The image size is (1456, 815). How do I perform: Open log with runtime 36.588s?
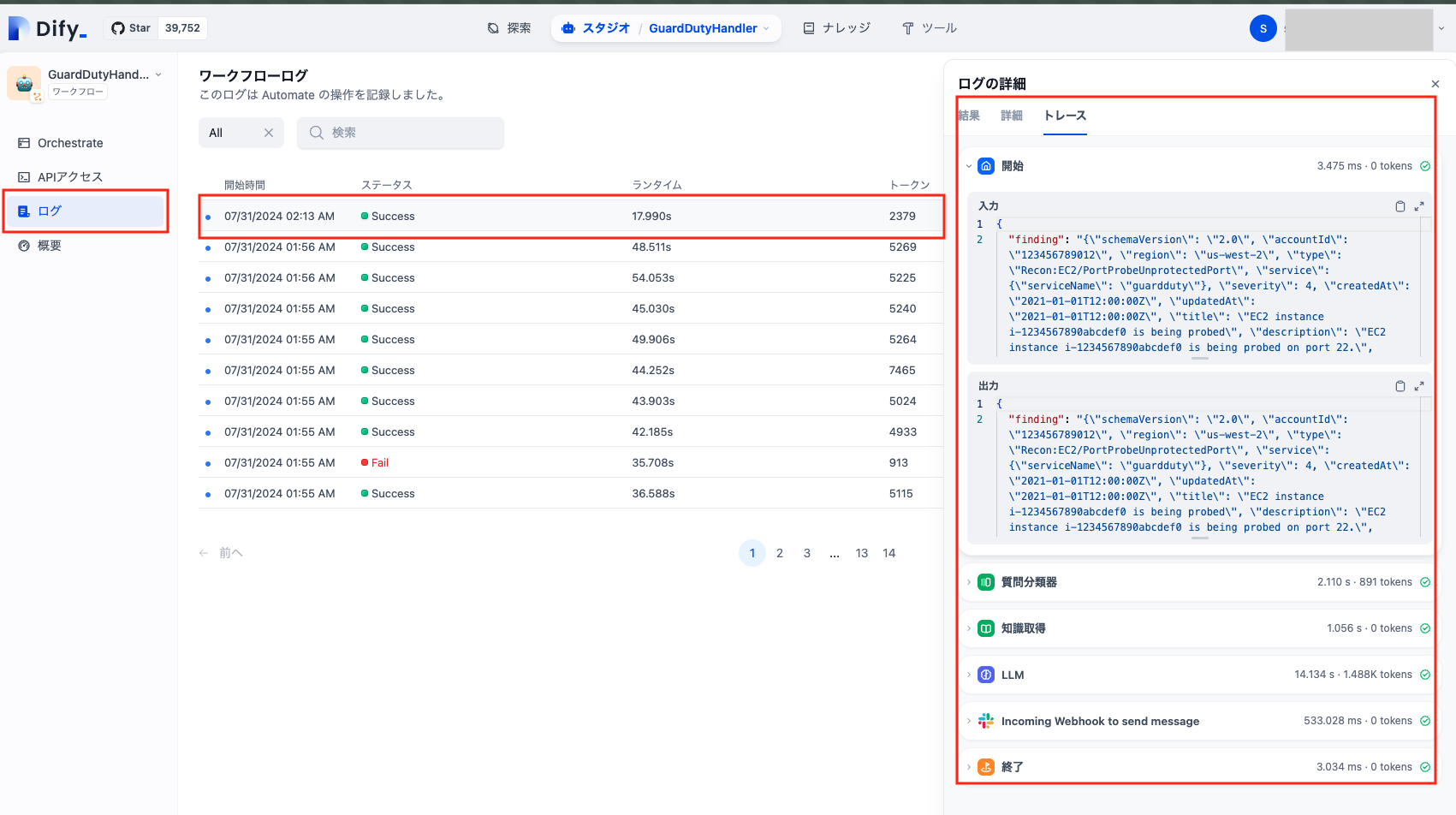point(571,494)
